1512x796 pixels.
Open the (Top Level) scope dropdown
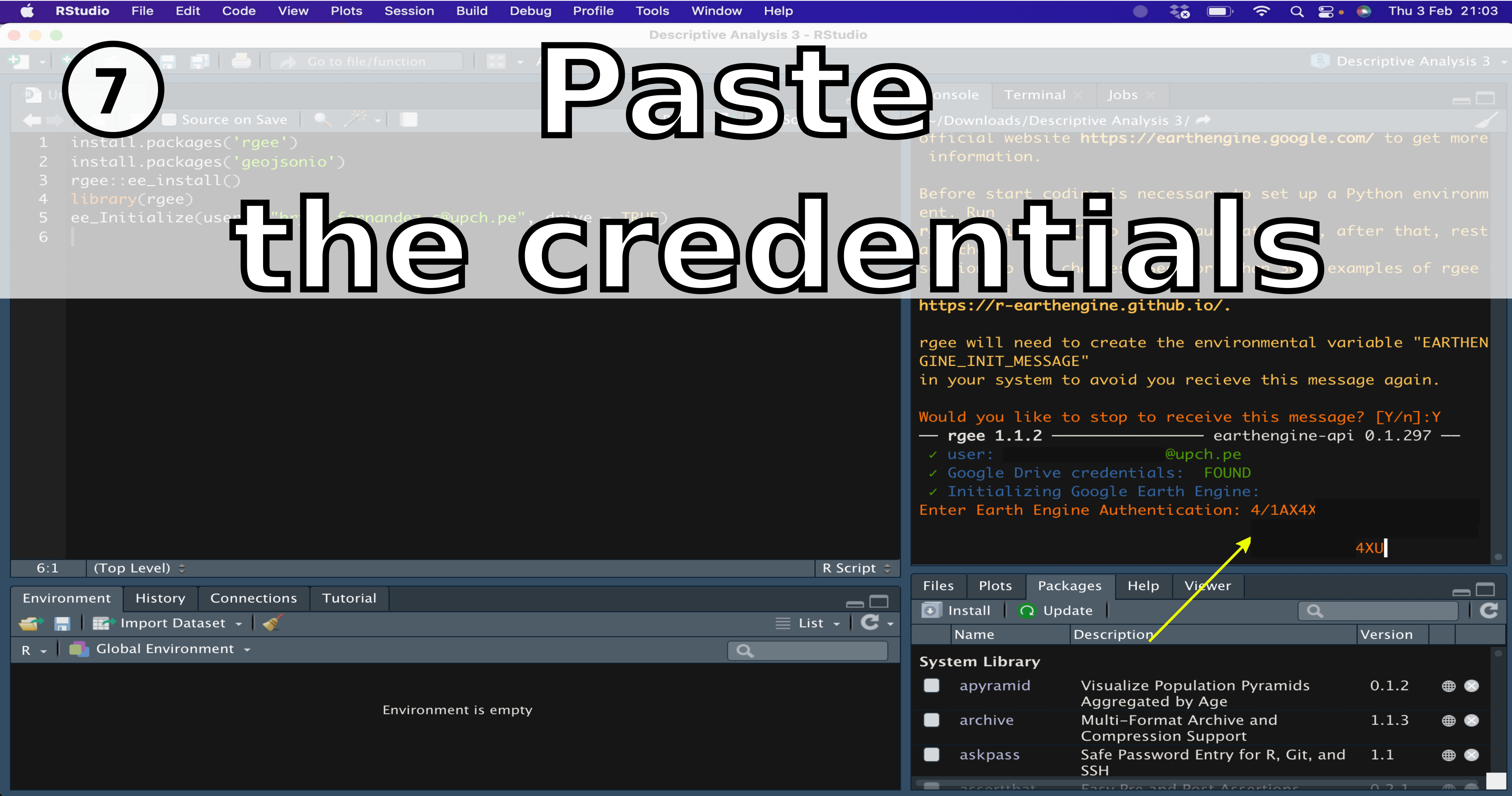coord(139,568)
